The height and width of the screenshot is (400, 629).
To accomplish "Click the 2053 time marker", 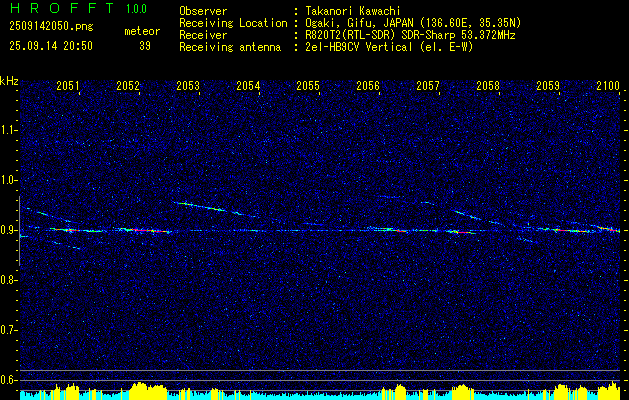I will point(188,85).
